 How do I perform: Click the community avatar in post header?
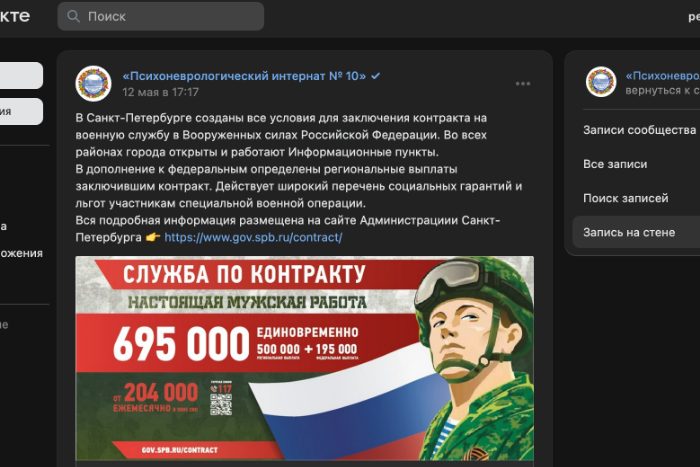point(93,83)
